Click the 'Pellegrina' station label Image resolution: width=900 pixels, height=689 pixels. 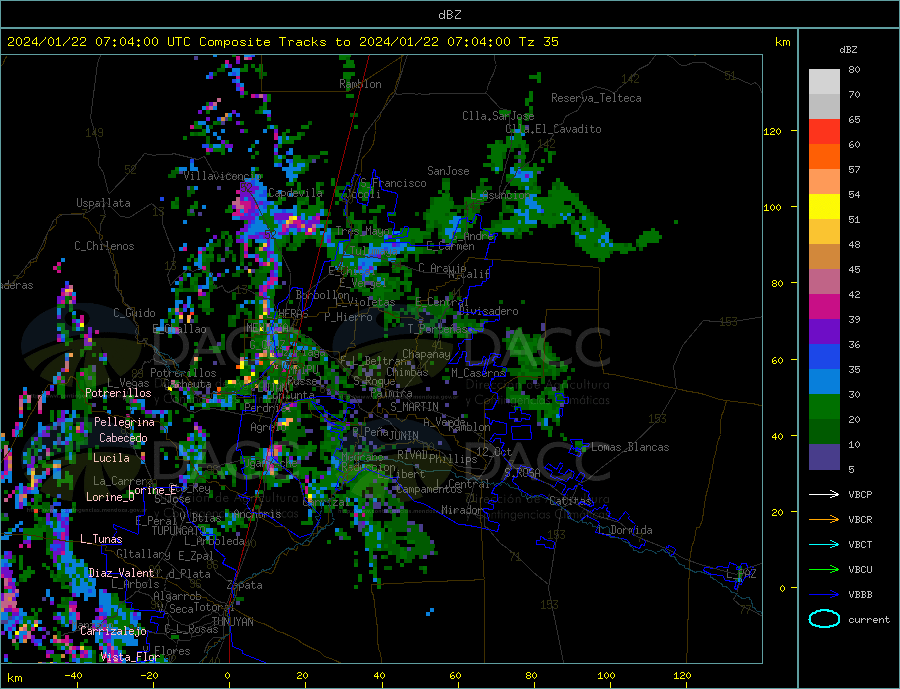(x=125, y=422)
